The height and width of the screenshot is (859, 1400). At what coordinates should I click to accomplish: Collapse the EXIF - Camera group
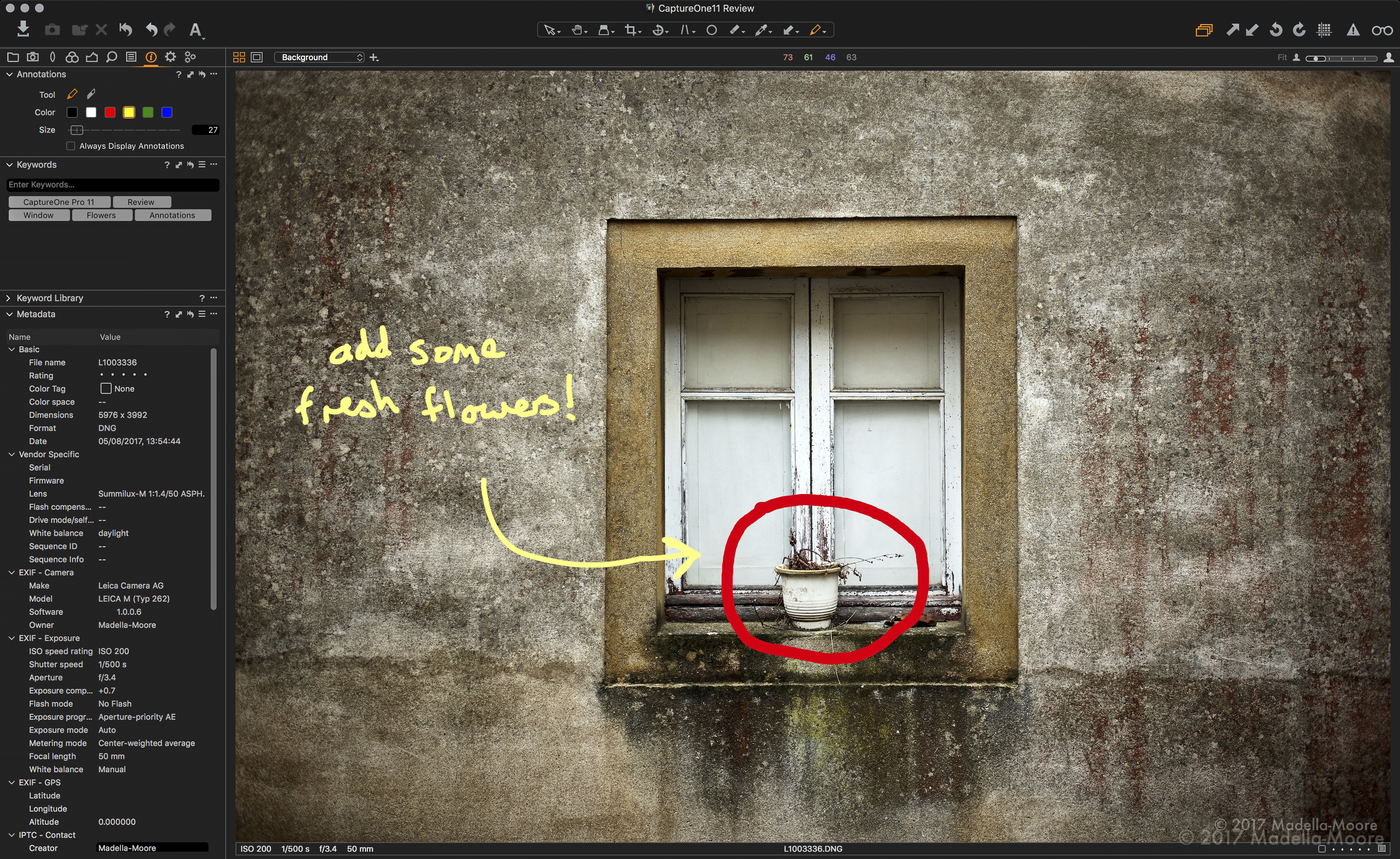[11, 573]
